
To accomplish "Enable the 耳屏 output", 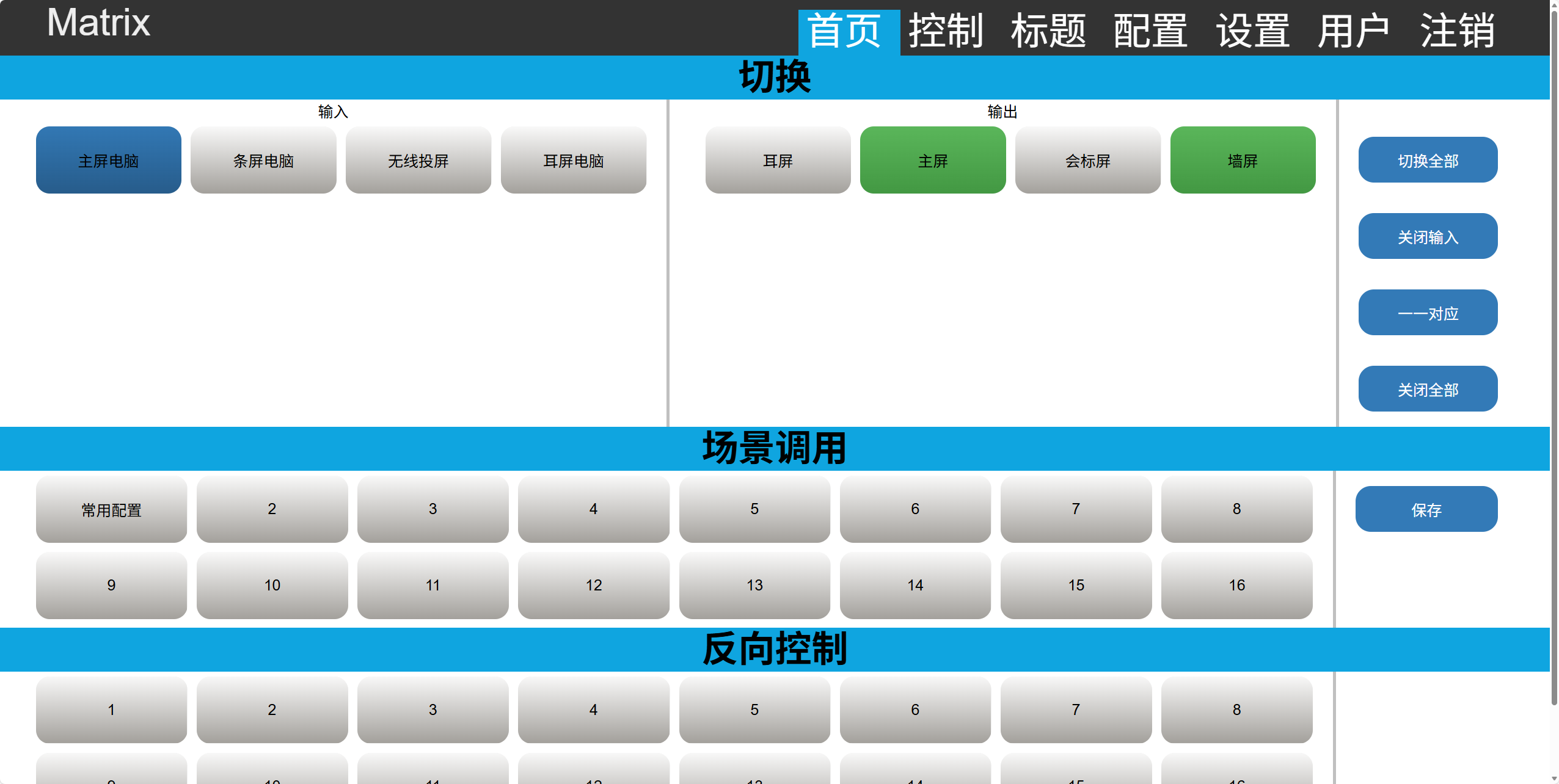I will click(778, 161).
